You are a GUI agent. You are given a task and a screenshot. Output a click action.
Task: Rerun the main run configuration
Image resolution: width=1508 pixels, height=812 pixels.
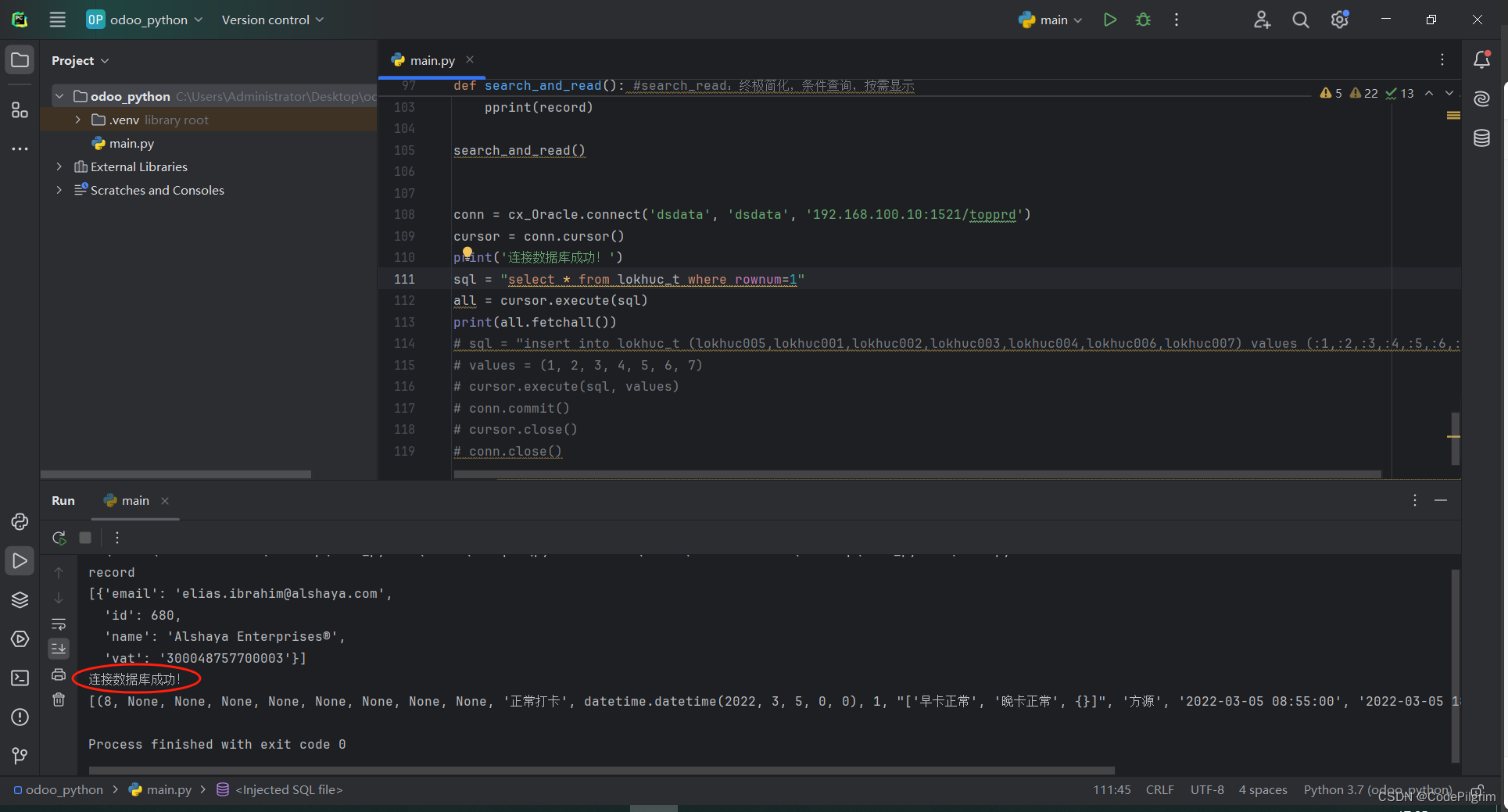pos(59,538)
